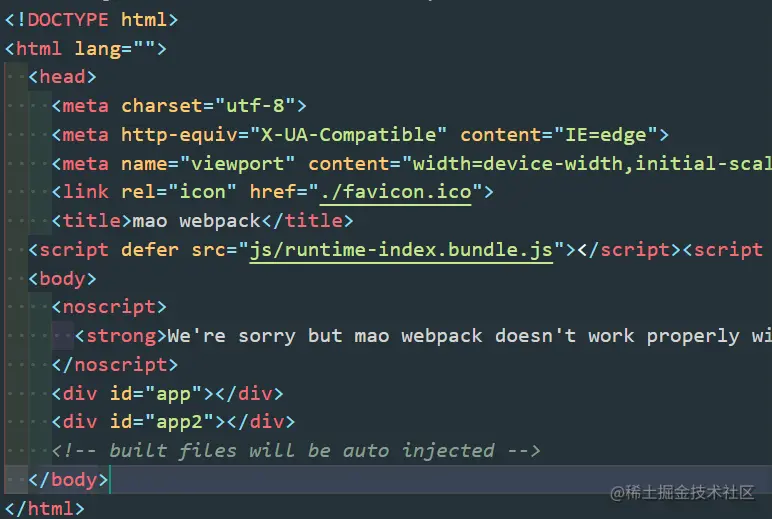Click the div id app line
Image resolution: width=772 pixels, height=519 pixels.
[x=167, y=394]
